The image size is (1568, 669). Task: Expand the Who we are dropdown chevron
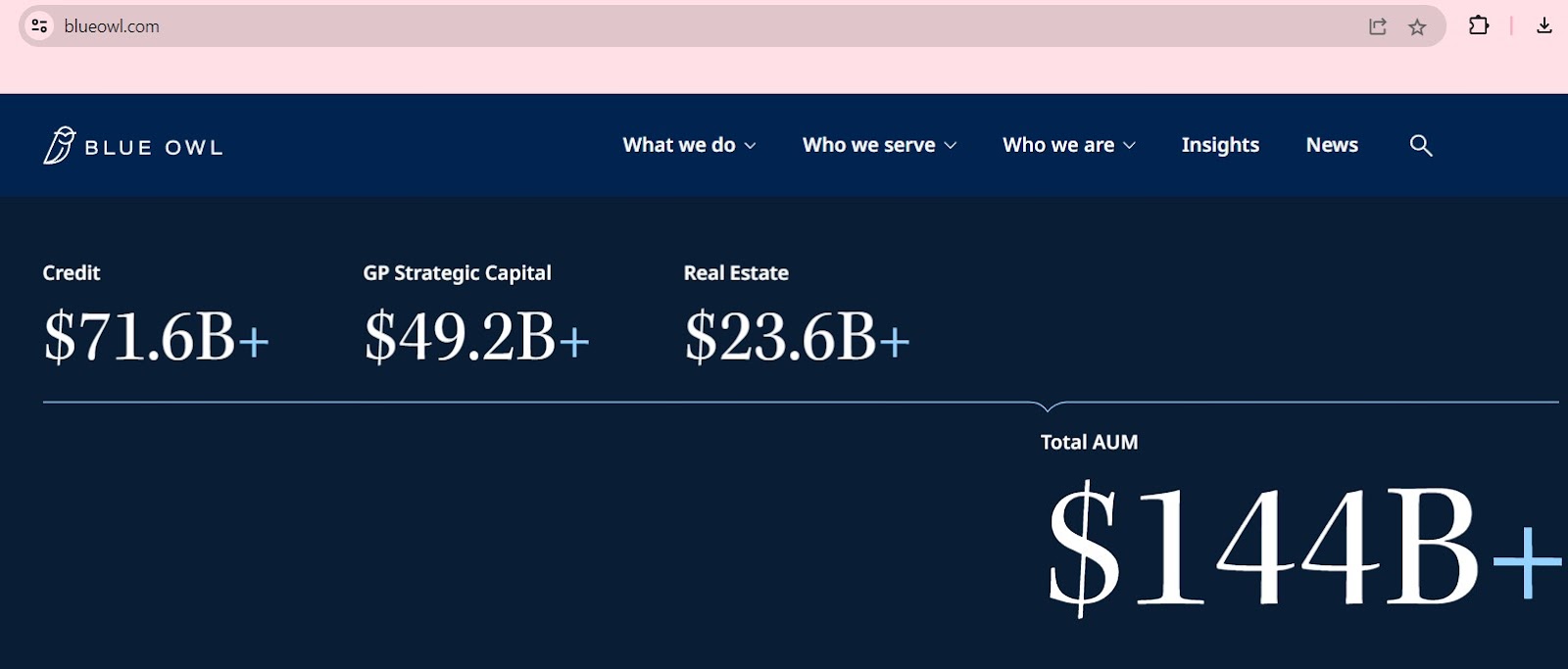1130,146
